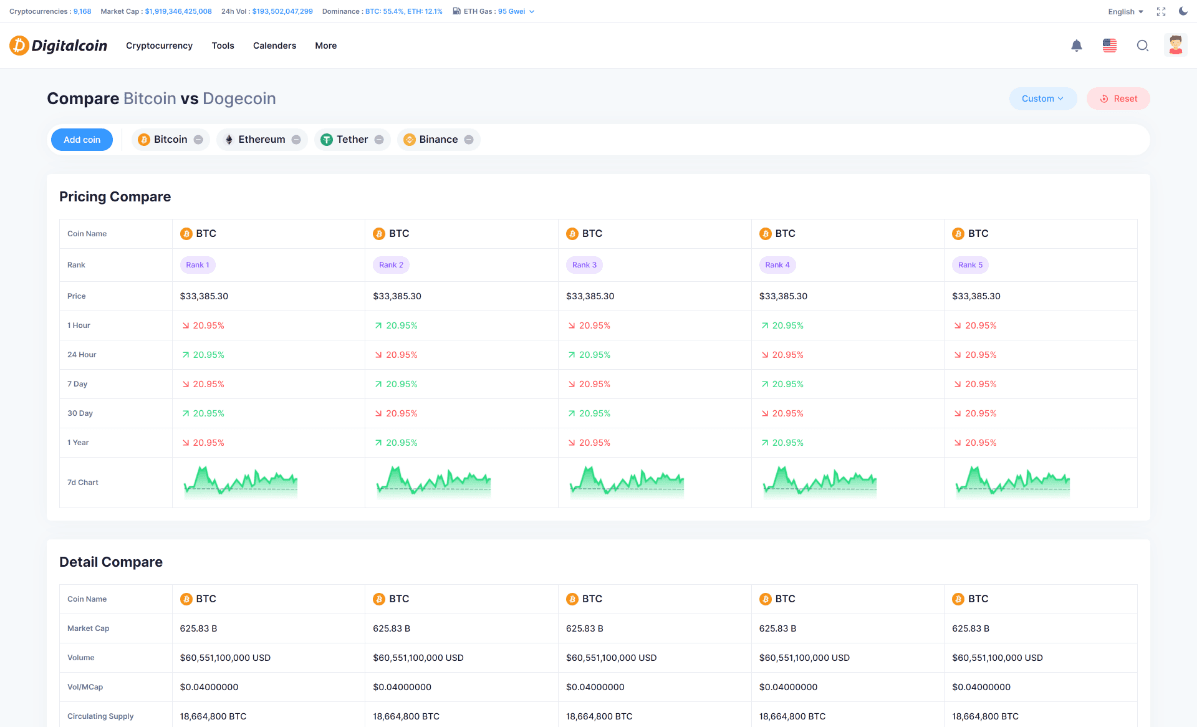Click the Rank 5 badge
Viewport: 1197px width, 727px height.
tap(970, 265)
